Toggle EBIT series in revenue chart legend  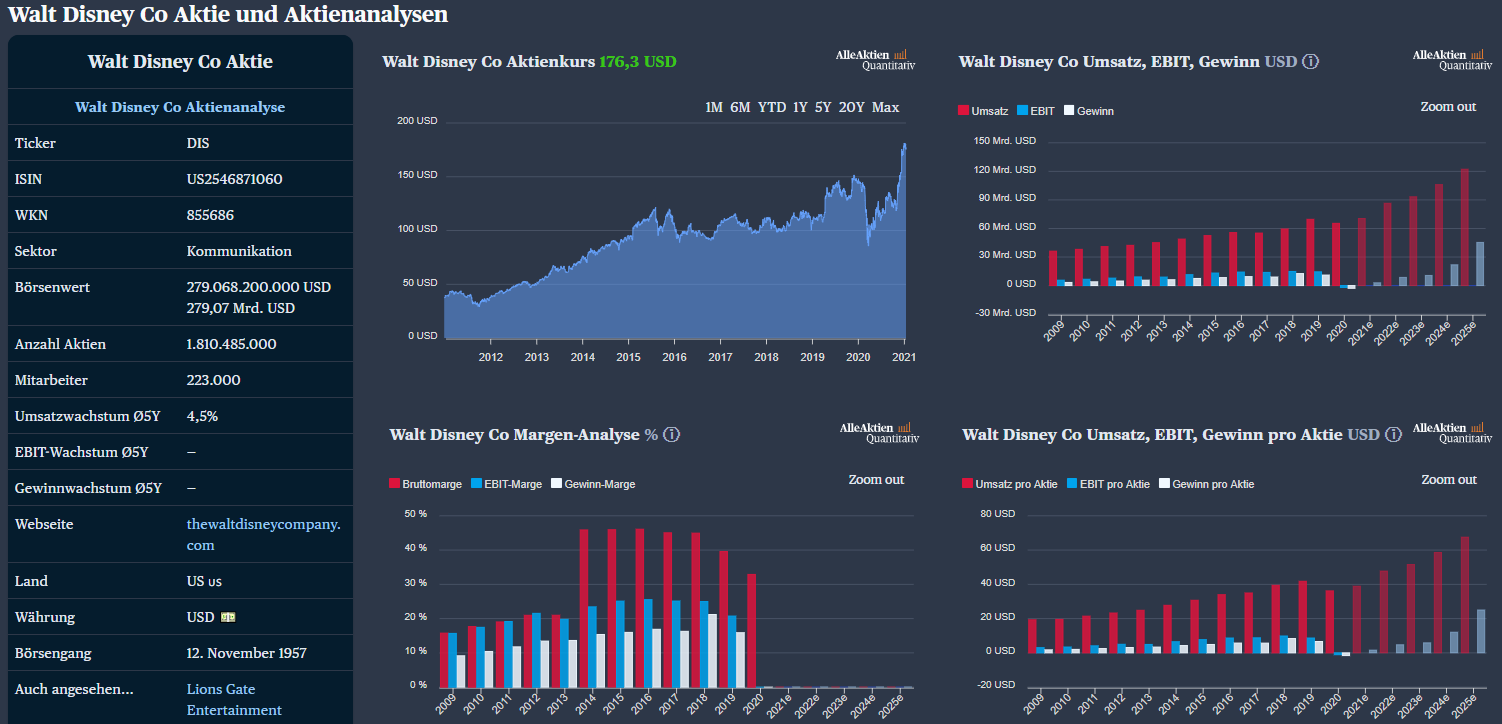(1036, 111)
